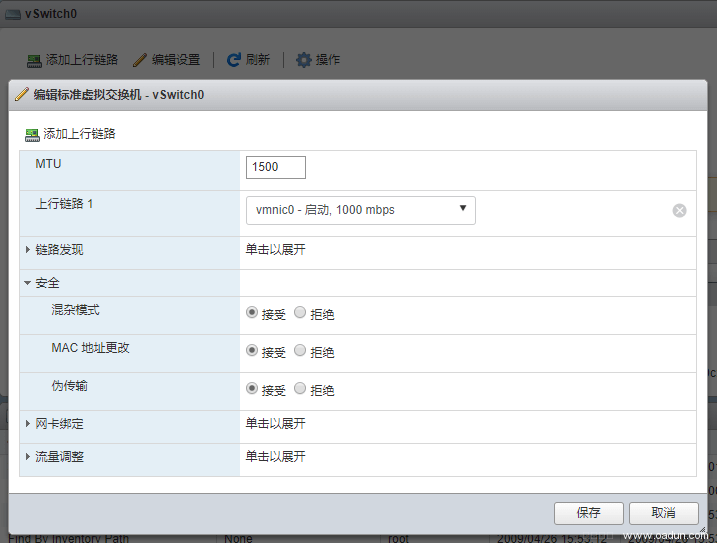This screenshot has width=717, height=543.
Task: Click the 取消 button
Action: pos(663,513)
